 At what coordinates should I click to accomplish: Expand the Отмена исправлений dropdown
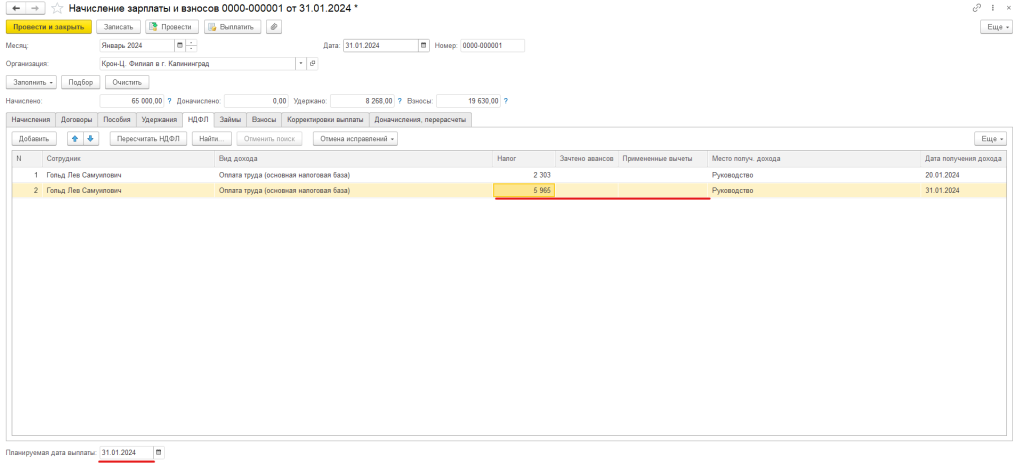point(355,139)
